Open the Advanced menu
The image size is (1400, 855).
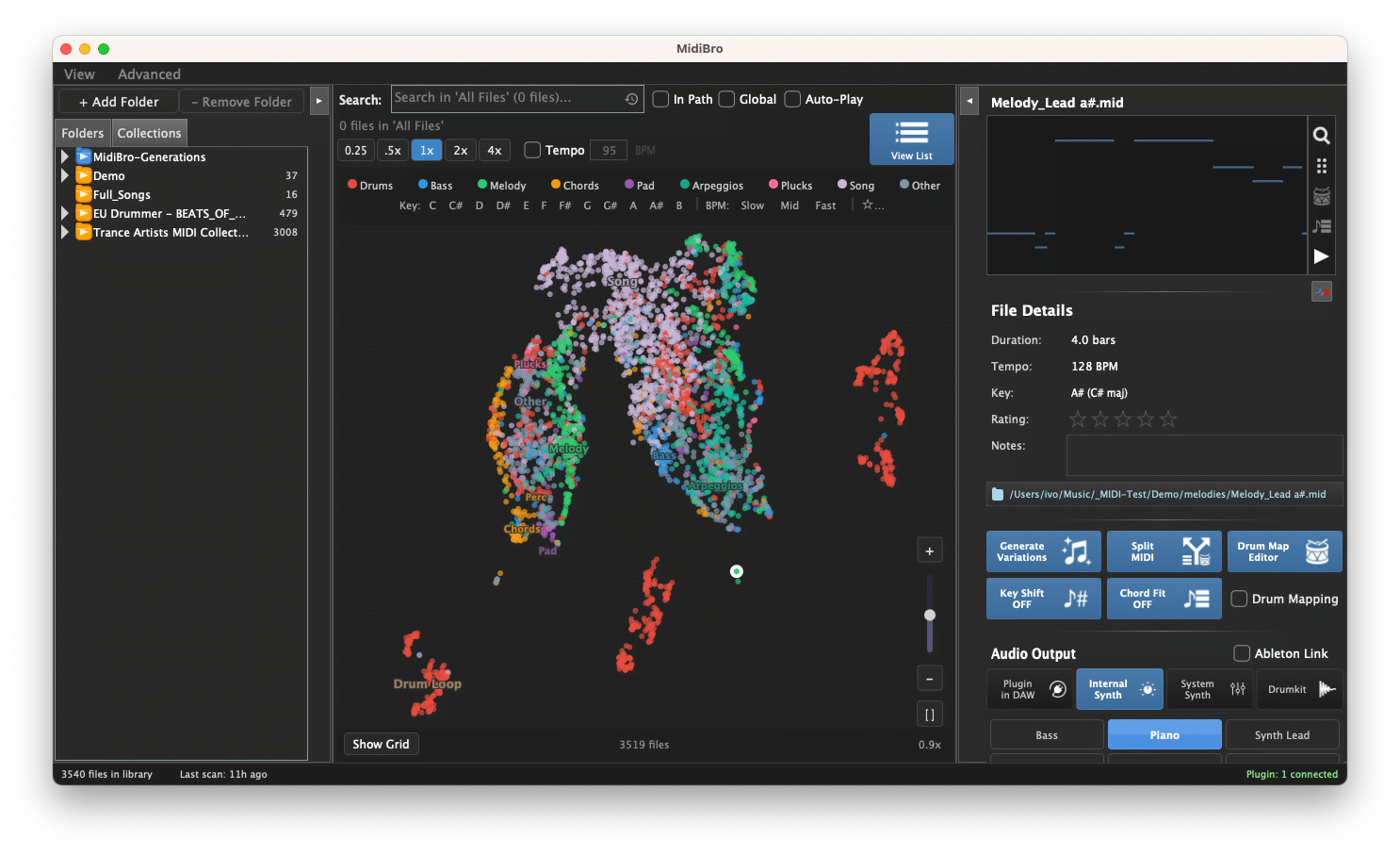point(149,74)
